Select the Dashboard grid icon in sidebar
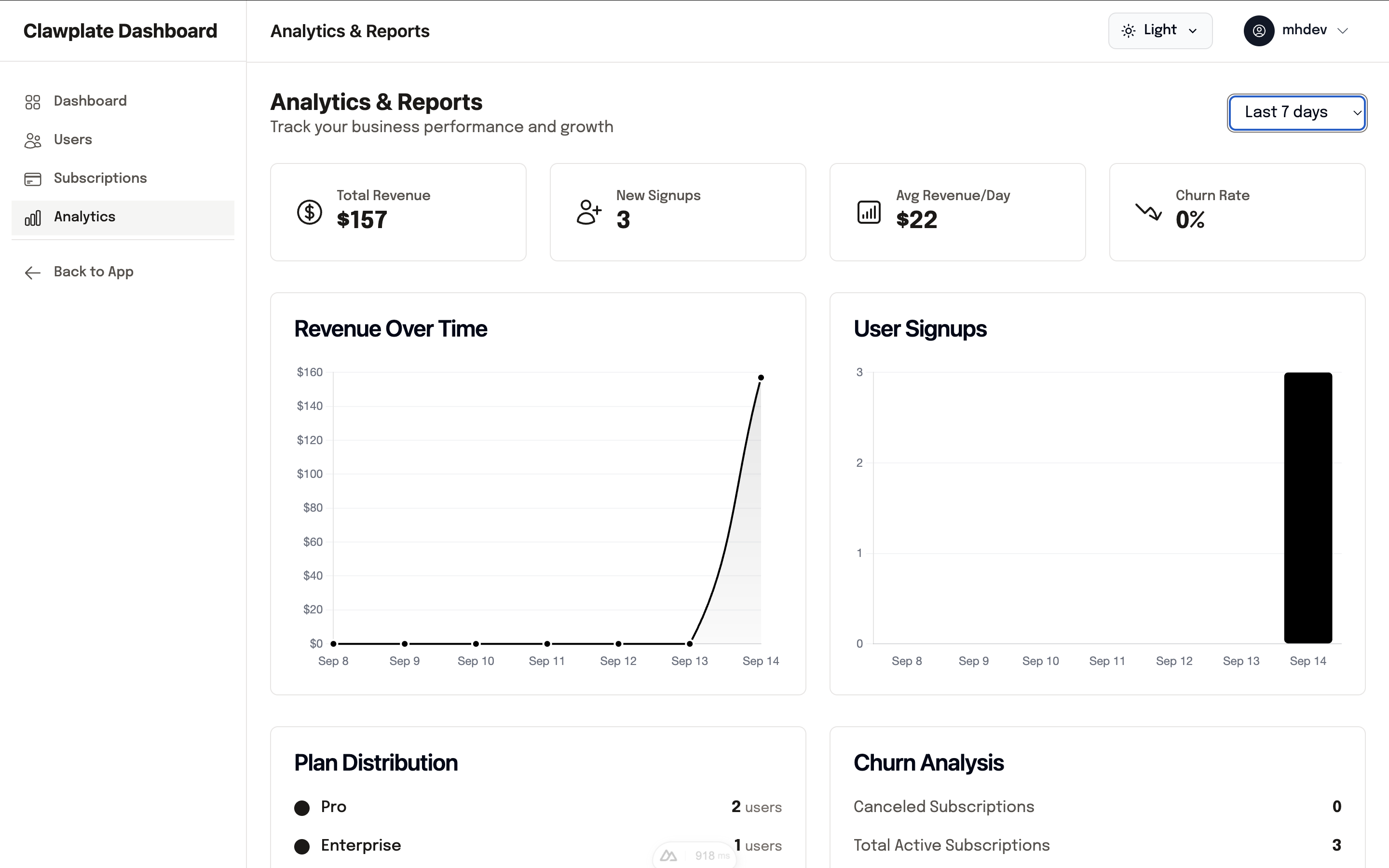The image size is (1389, 868). click(x=32, y=102)
